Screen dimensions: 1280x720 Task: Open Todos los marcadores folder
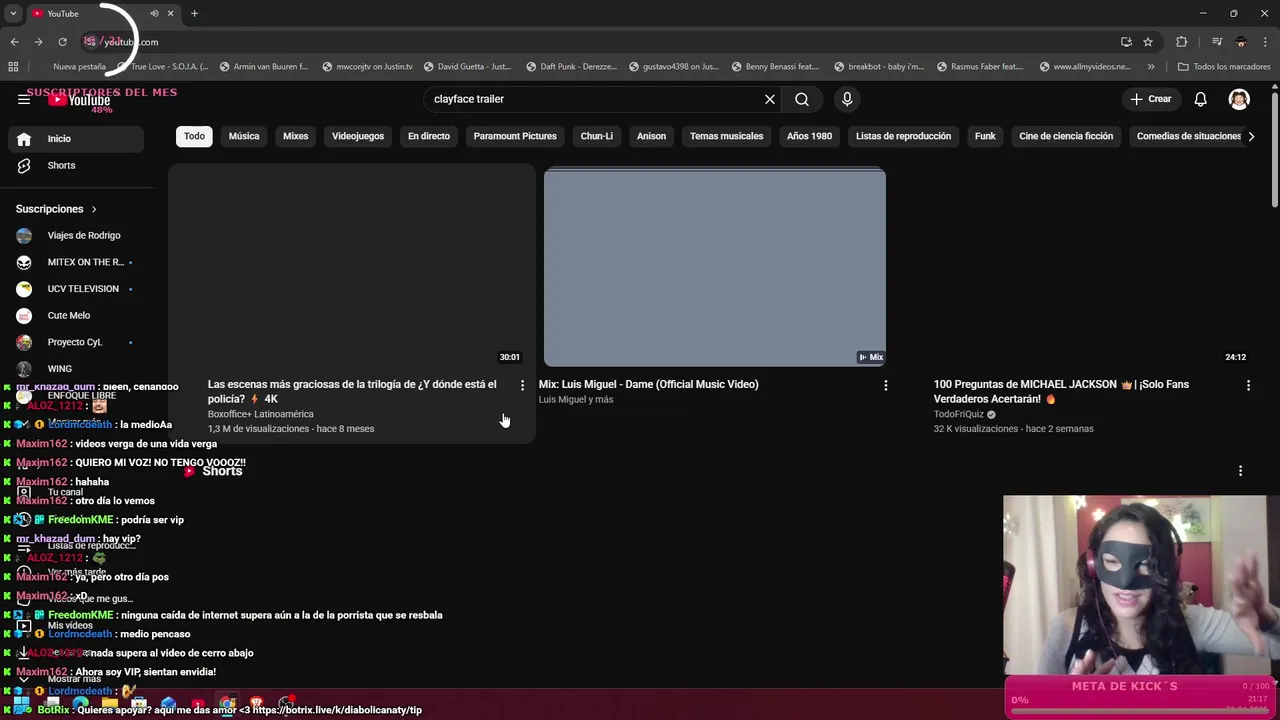pos(1224,67)
